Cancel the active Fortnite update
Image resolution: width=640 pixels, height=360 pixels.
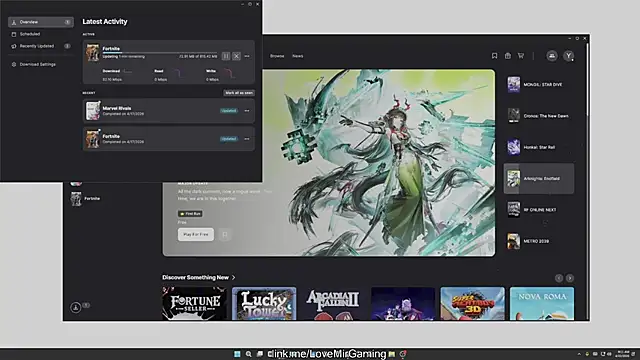pyautogui.click(x=236, y=56)
